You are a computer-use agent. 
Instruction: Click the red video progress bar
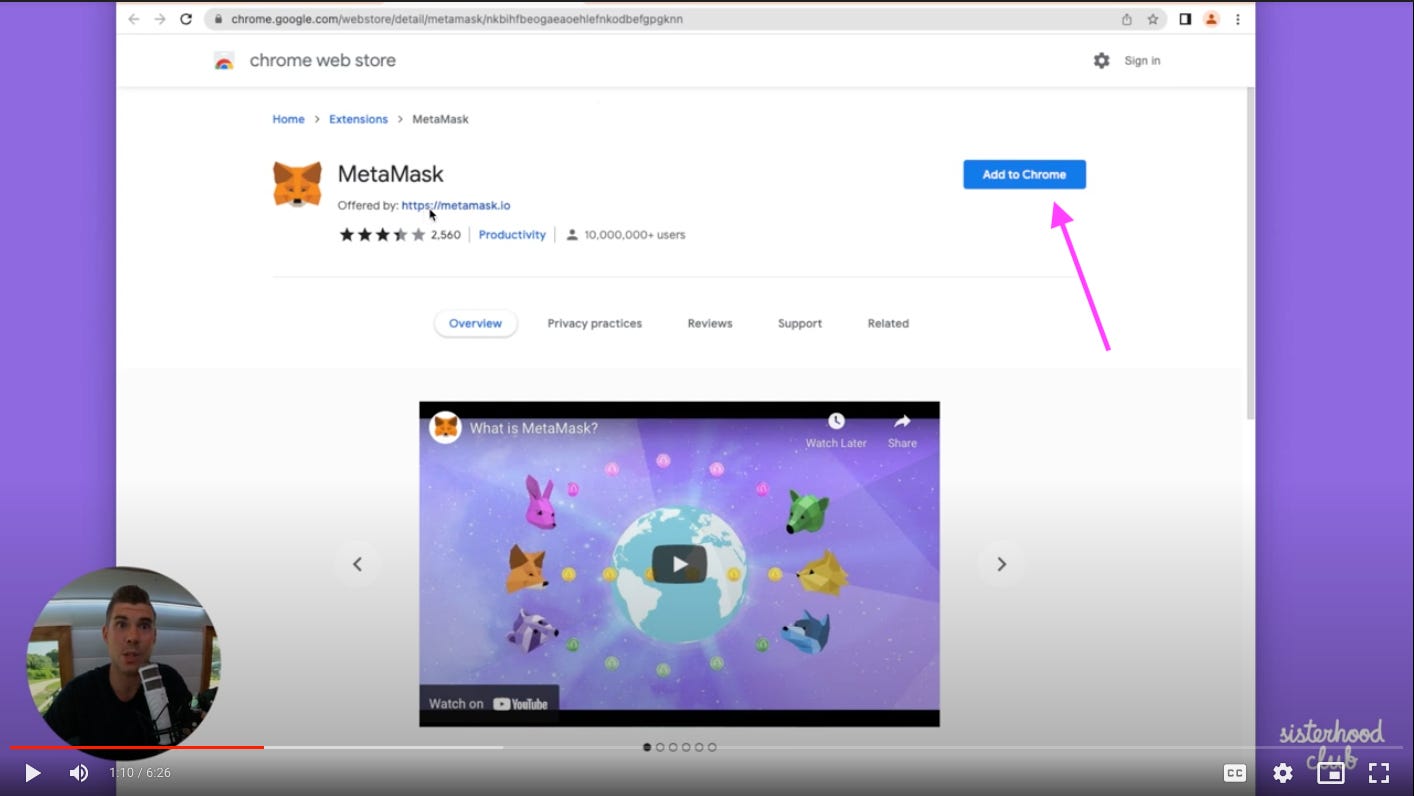coord(137,747)
